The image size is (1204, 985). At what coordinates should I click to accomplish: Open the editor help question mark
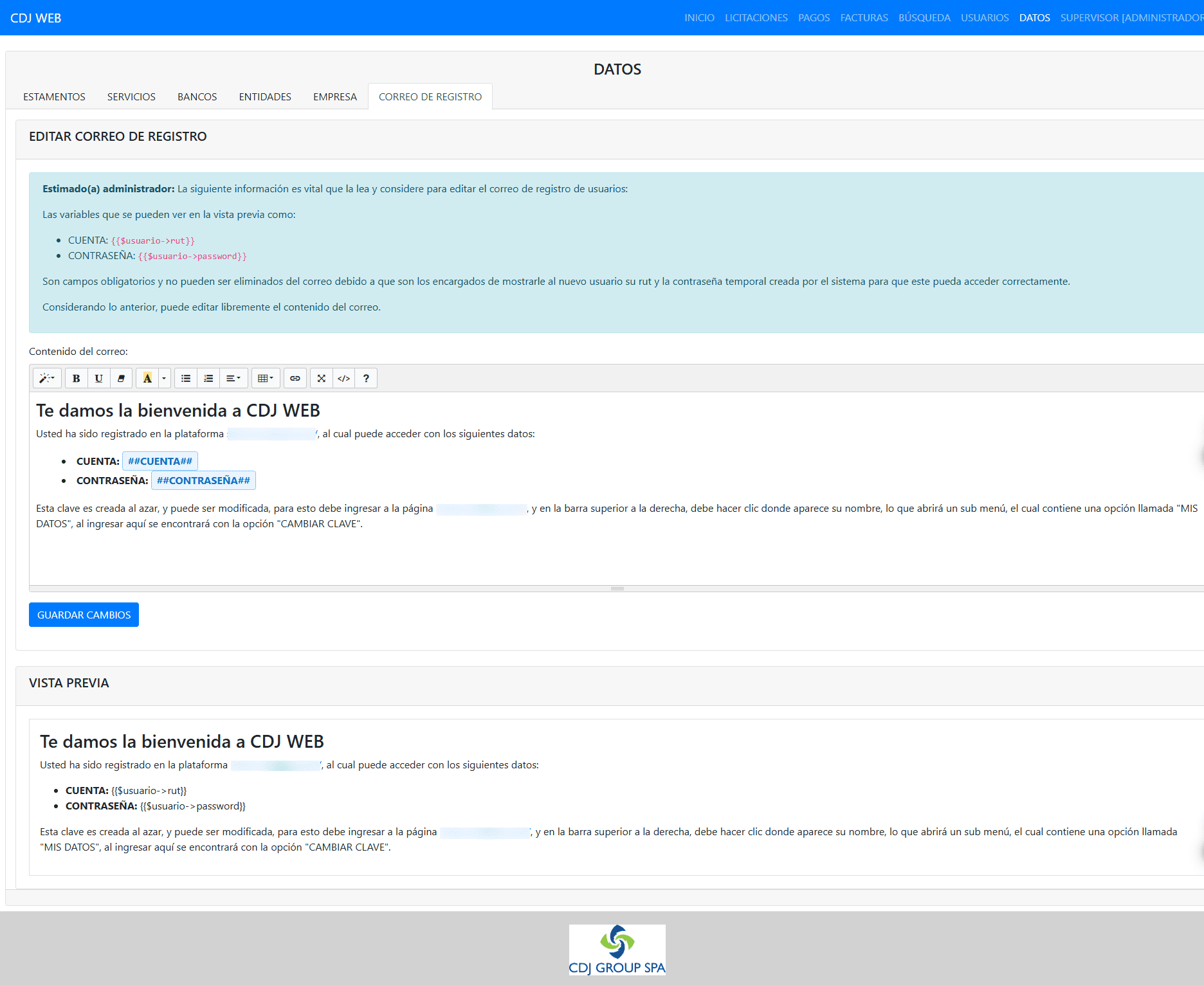[366, 379]
